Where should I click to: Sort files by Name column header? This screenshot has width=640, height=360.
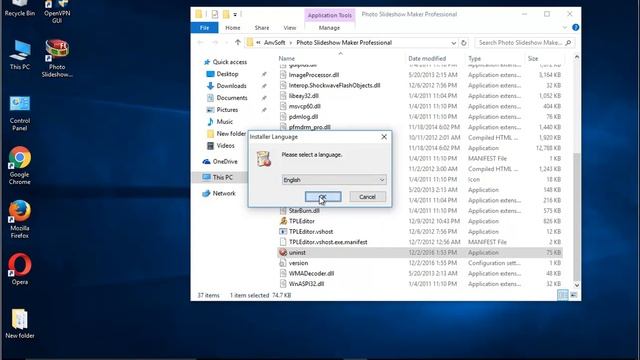pyautogui.click(x=287, y=58)
